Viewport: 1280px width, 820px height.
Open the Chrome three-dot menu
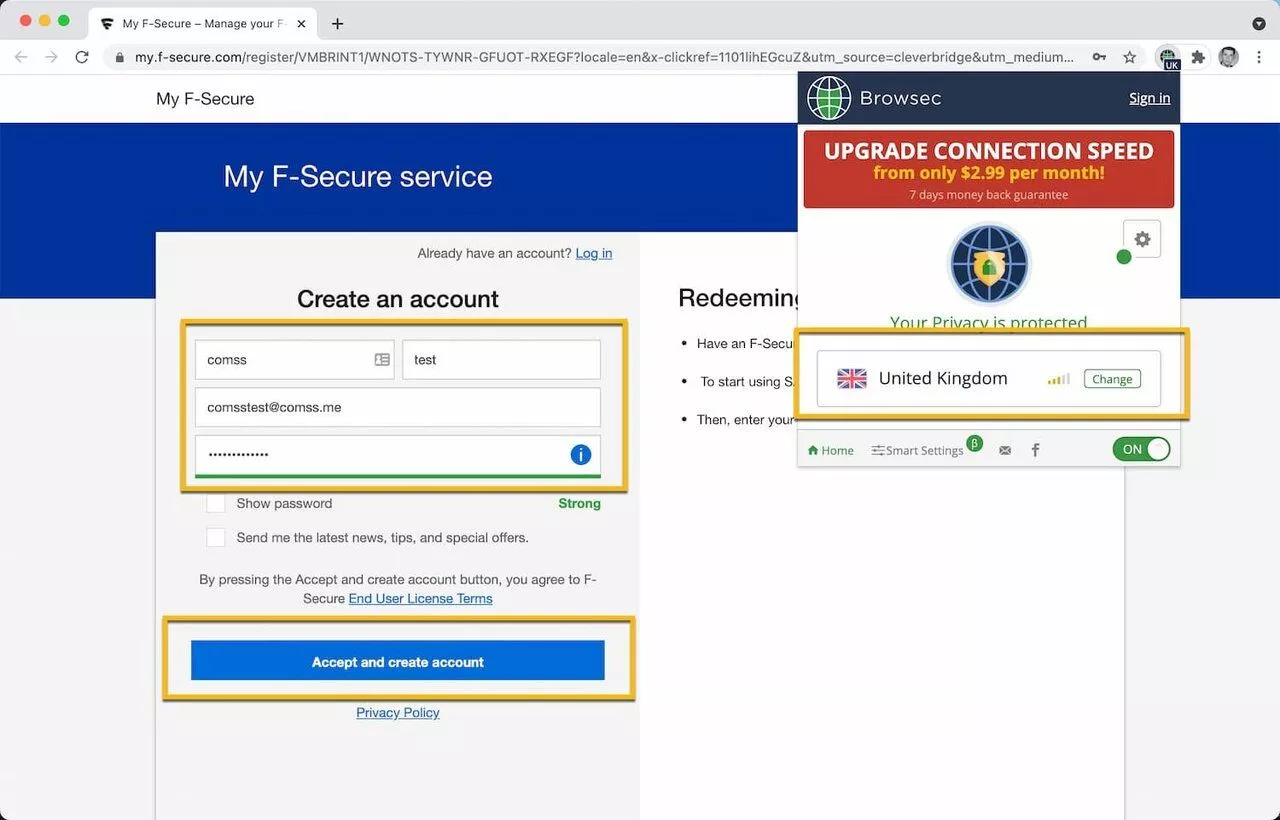click(x=1259, y=57)
